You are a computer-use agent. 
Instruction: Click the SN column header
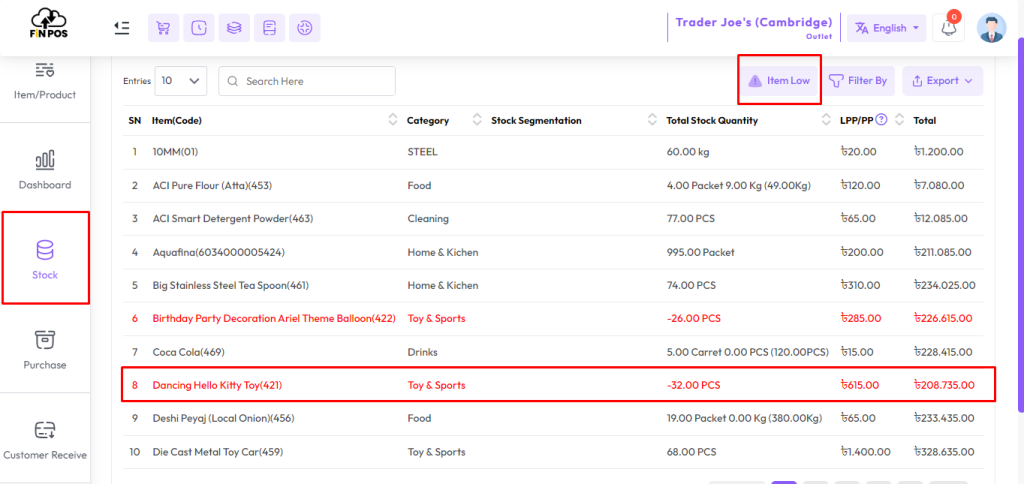pyautogui.click(x=135, y=121)
